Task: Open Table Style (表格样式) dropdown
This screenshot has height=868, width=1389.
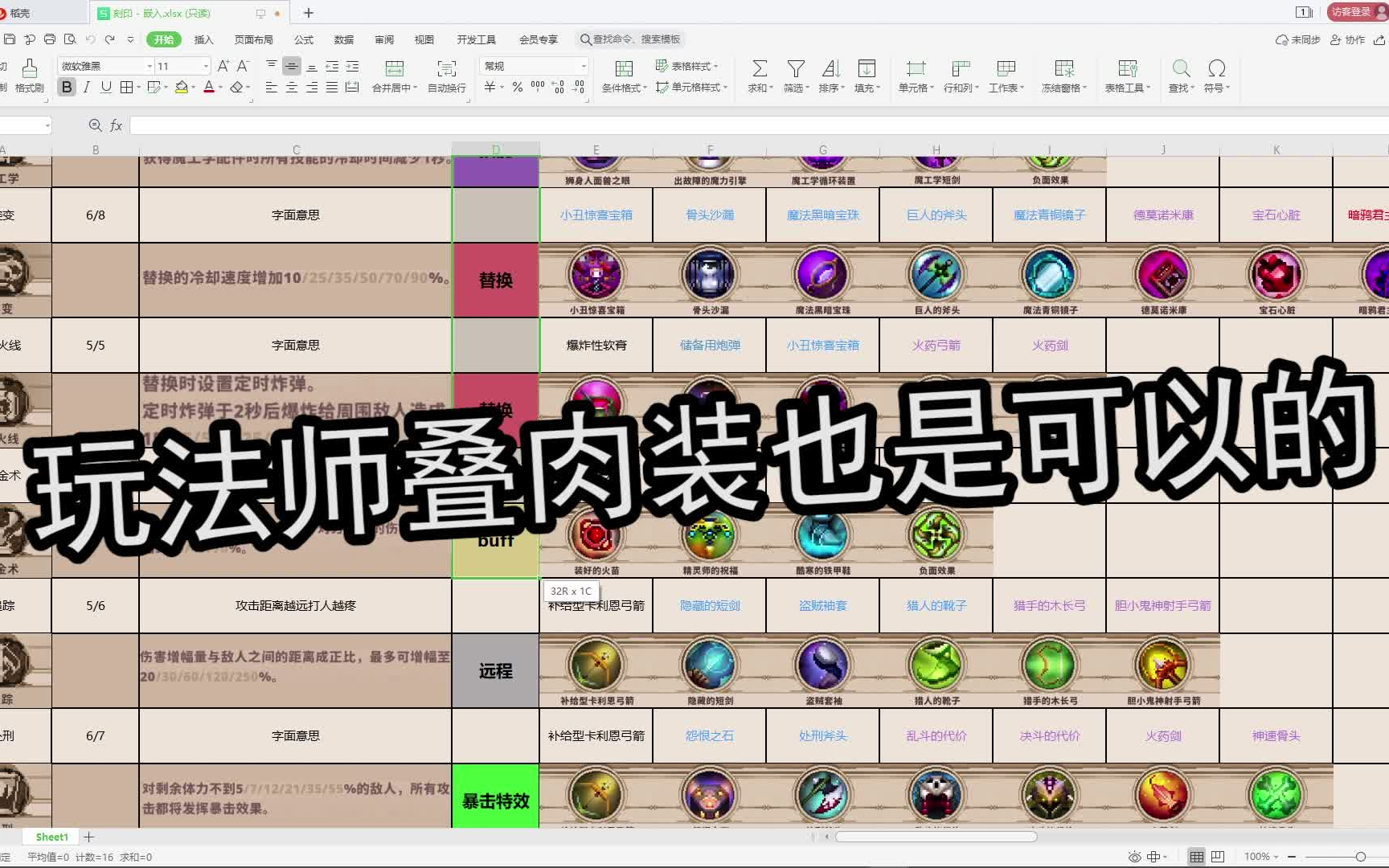Action: (x=686, y=66)
